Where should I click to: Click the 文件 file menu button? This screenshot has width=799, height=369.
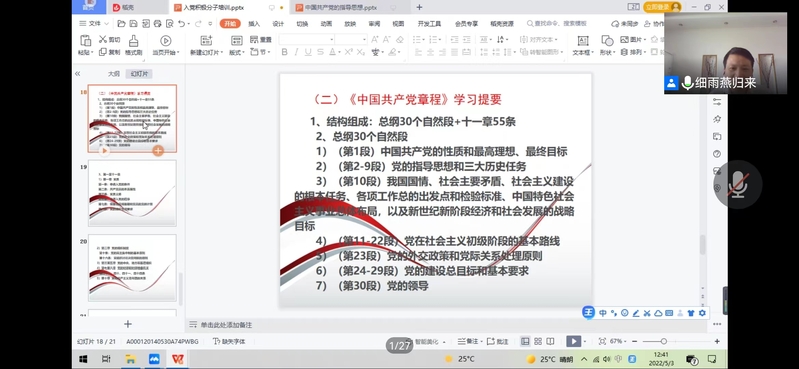point(94,23)
